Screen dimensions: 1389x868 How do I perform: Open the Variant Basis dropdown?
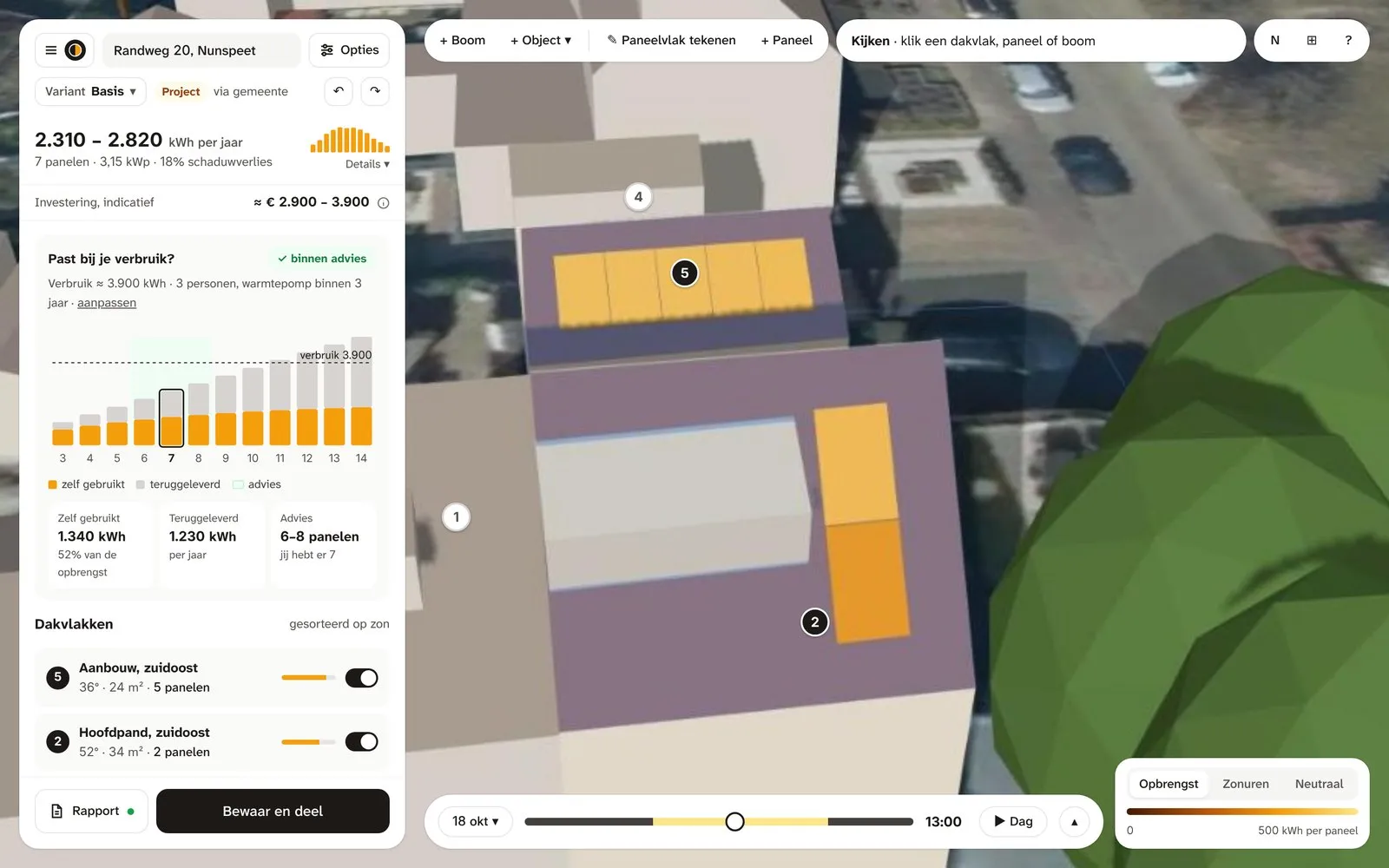click(90, 91)
